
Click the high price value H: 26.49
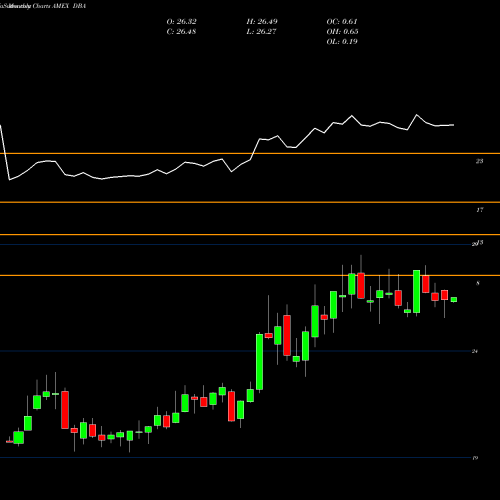click(262, 22)
